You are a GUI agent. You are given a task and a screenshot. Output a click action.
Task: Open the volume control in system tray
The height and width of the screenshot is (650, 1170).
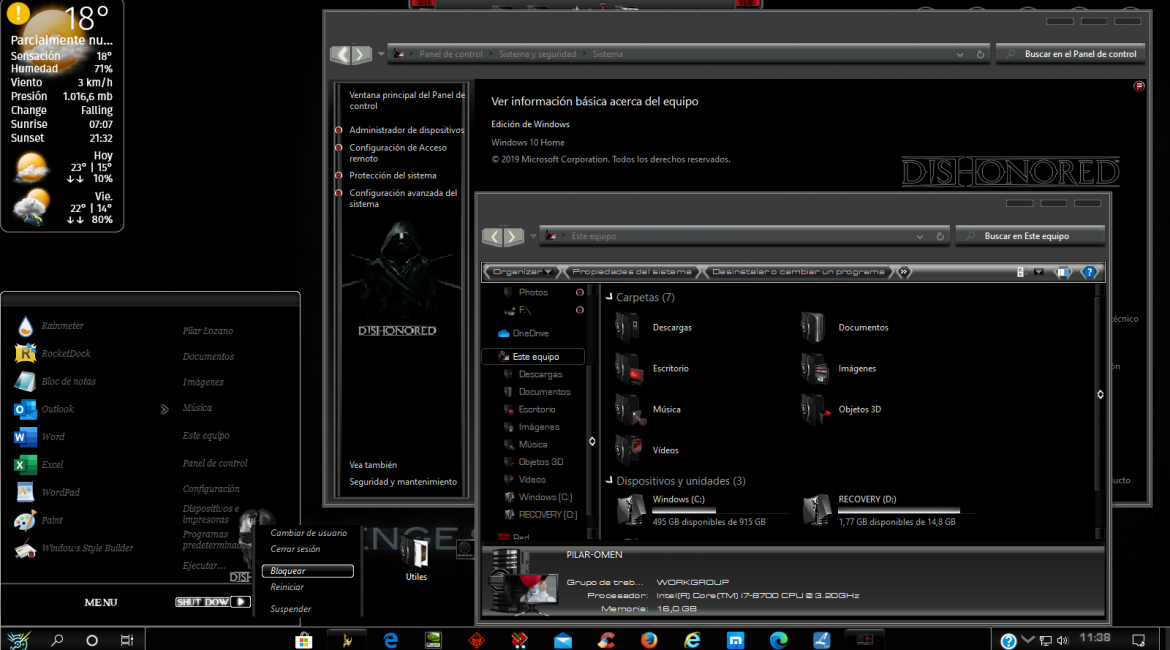click(1063, 640)
